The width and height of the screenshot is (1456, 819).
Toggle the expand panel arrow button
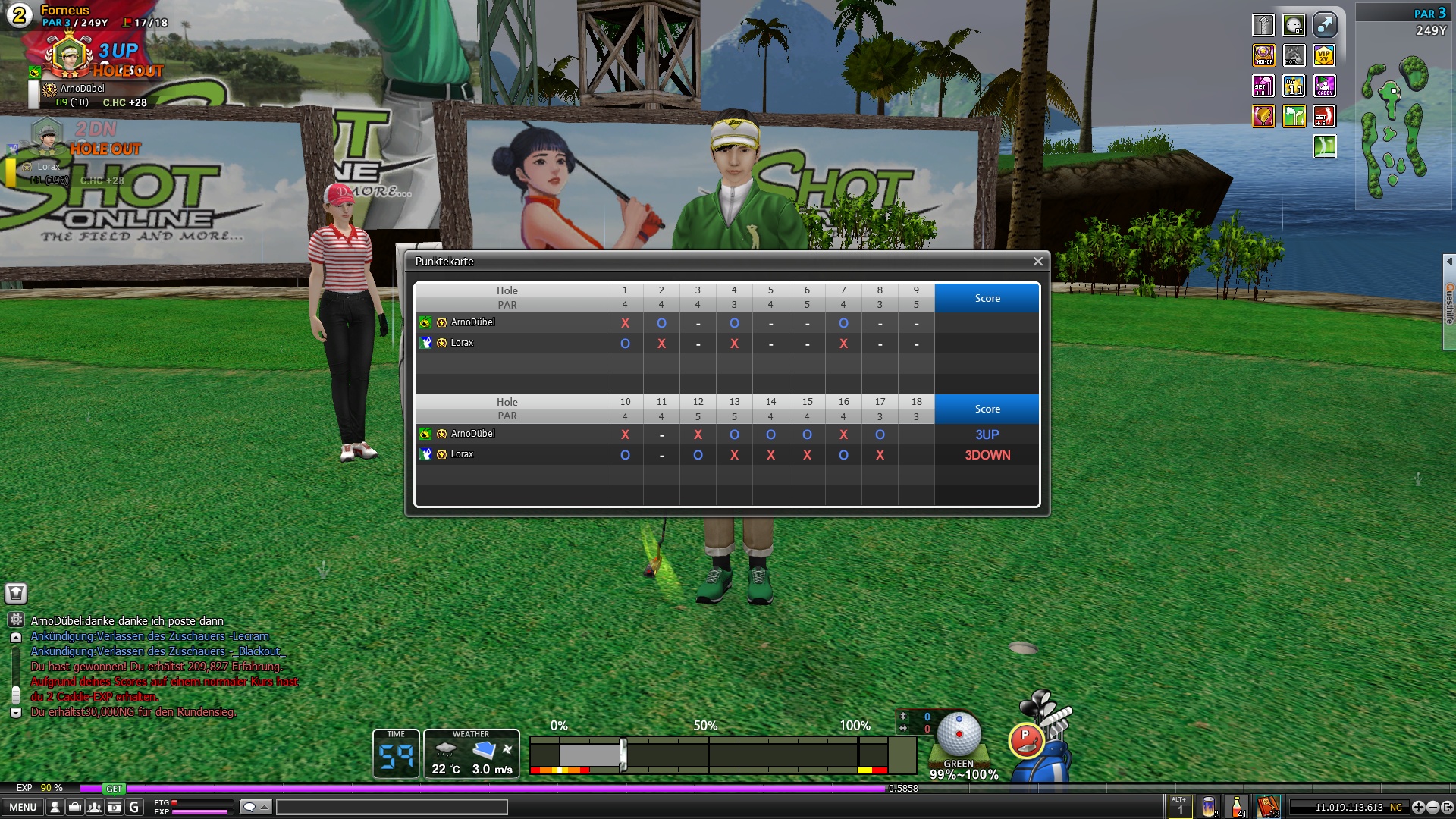point(1324,25)
